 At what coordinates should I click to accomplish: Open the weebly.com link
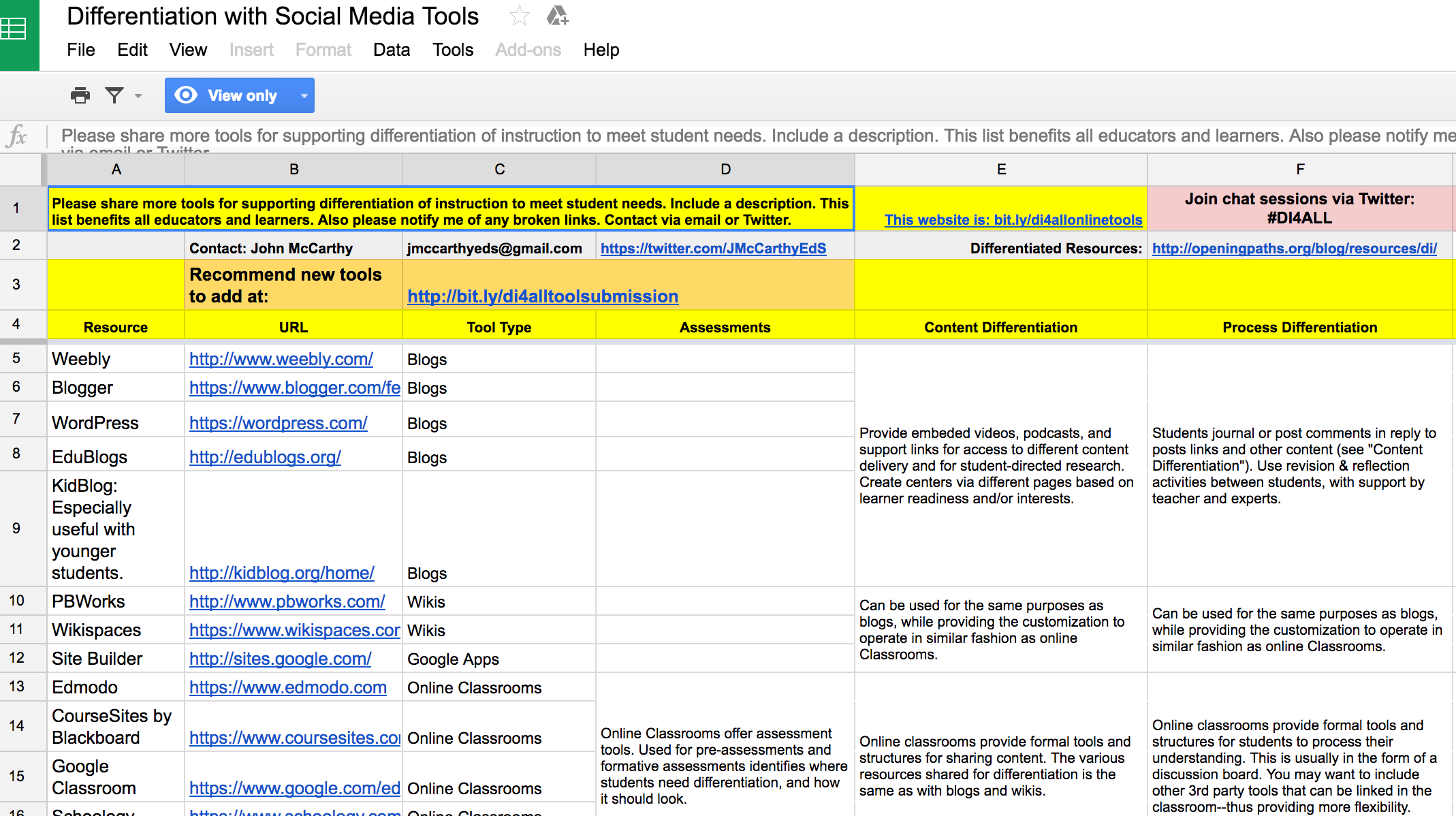click(281, 359)
